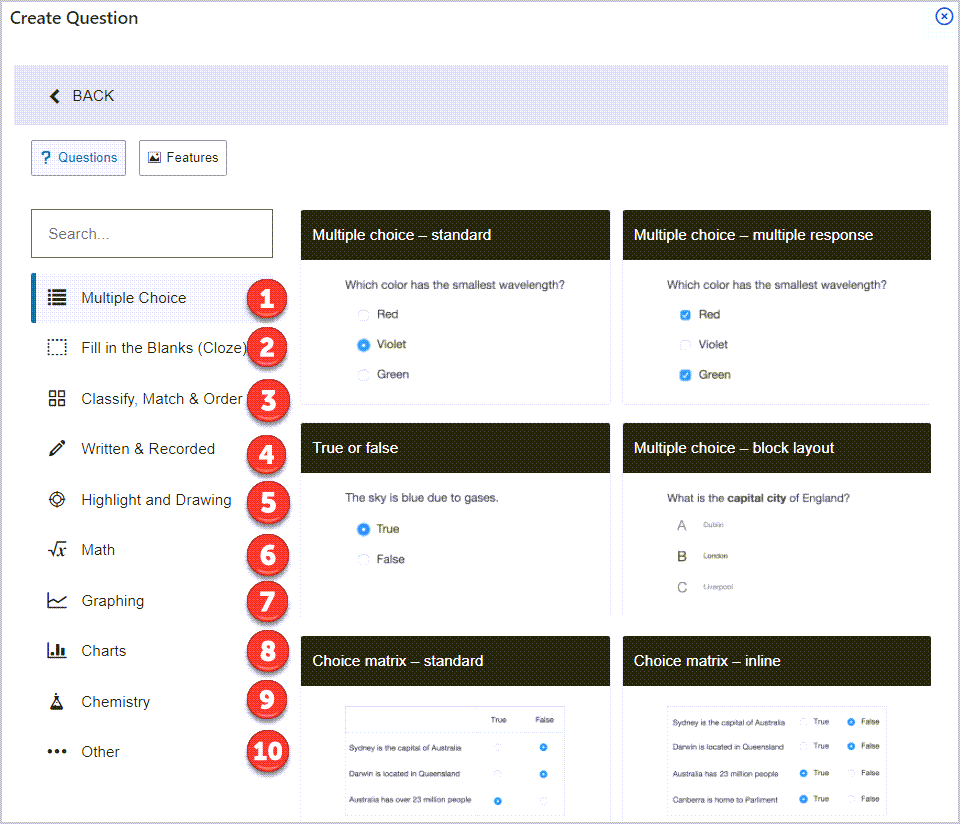Image resolution: width=960 pixels, height=824 pixels.
Task: Select the Green radio in standard preview
Action: [364, 375]
